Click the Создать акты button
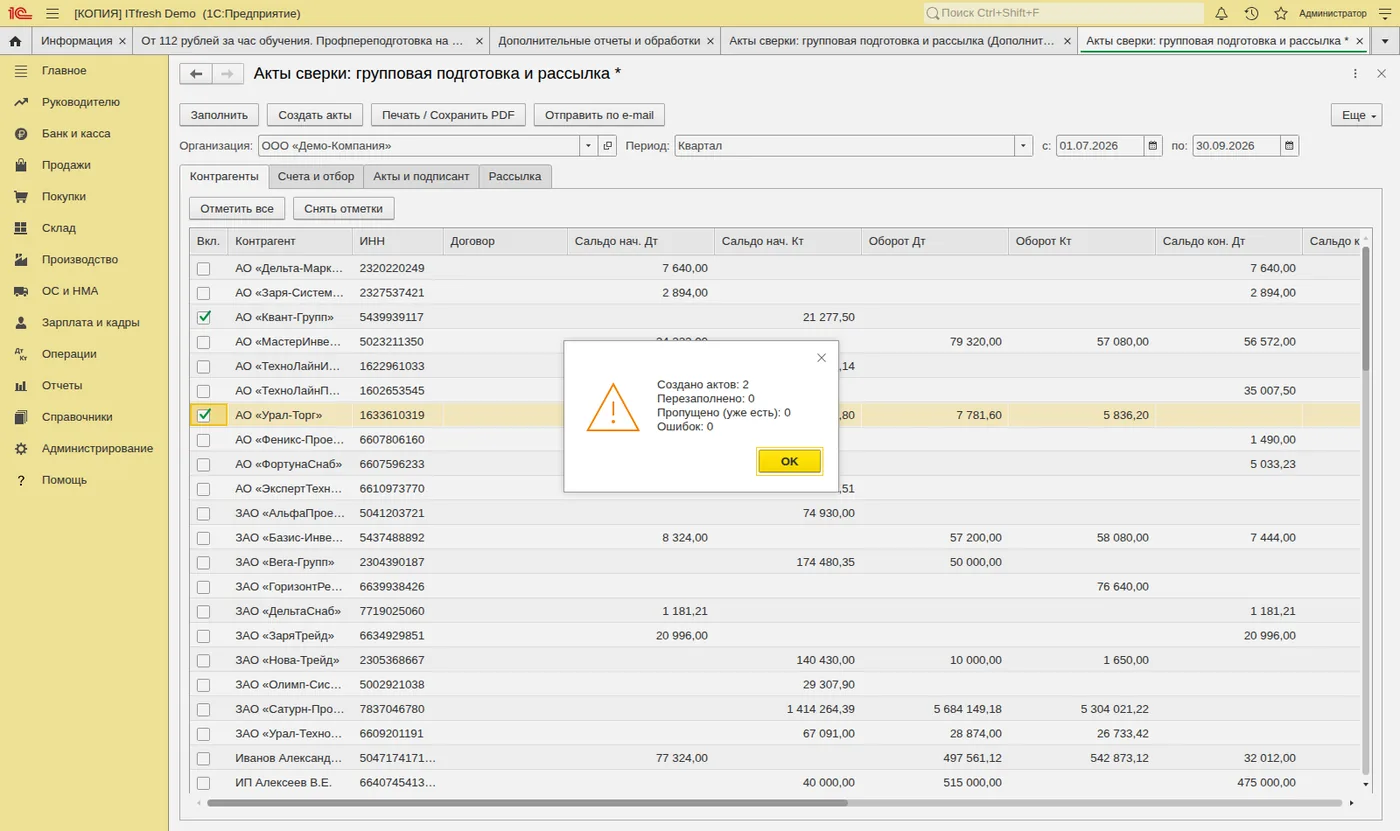The height and width of the screenshot is (831, 1400). coord(315,115)
